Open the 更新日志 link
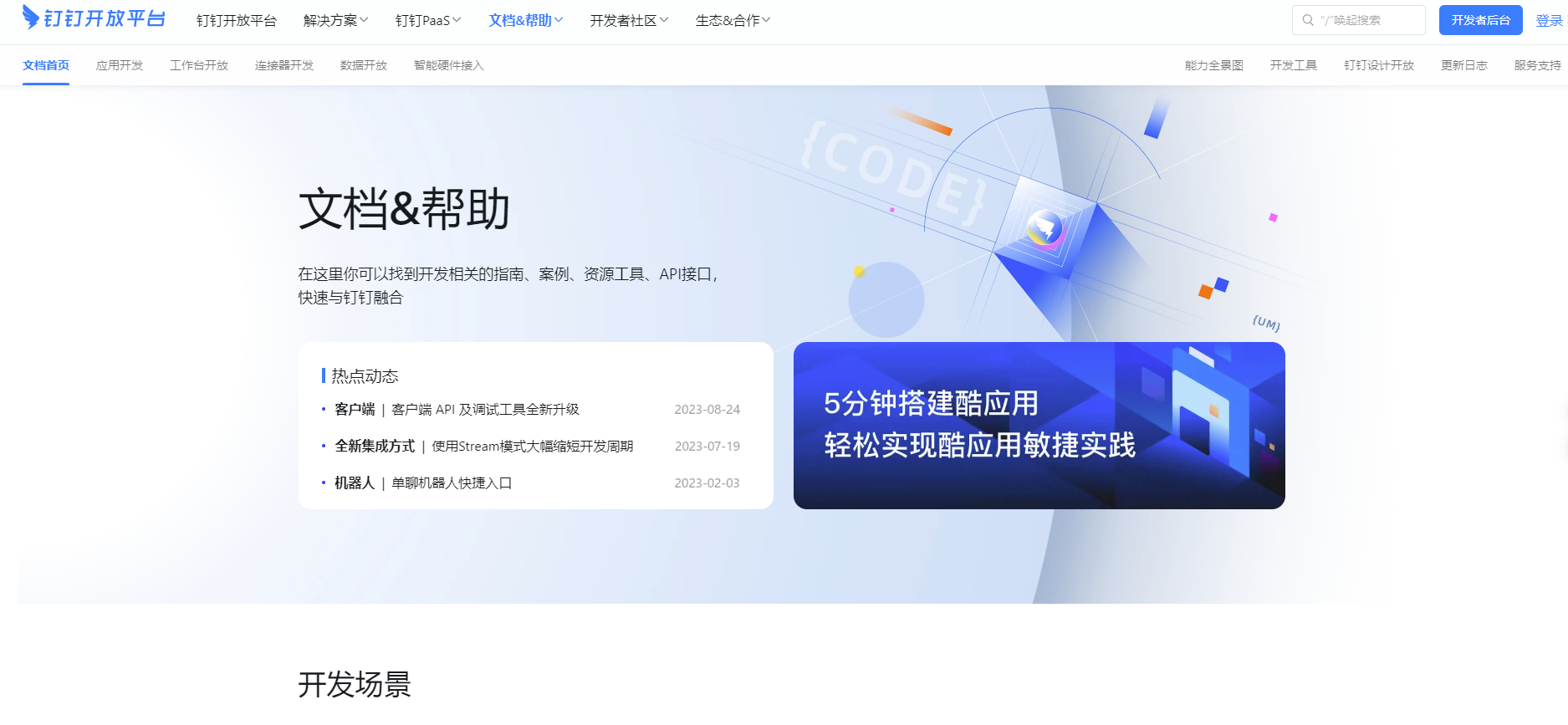Viewport: 1568px width, 725px height. [1464, 65]
